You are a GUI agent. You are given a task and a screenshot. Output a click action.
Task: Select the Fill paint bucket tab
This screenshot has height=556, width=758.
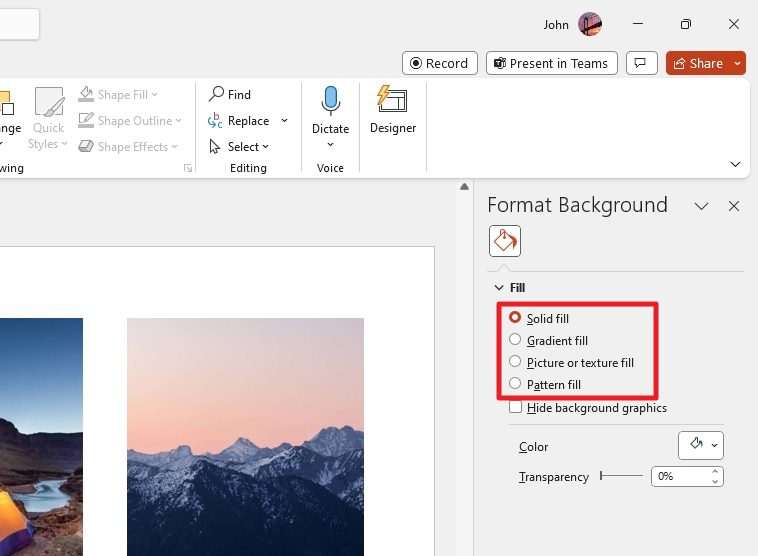click(x=505, y=241)
